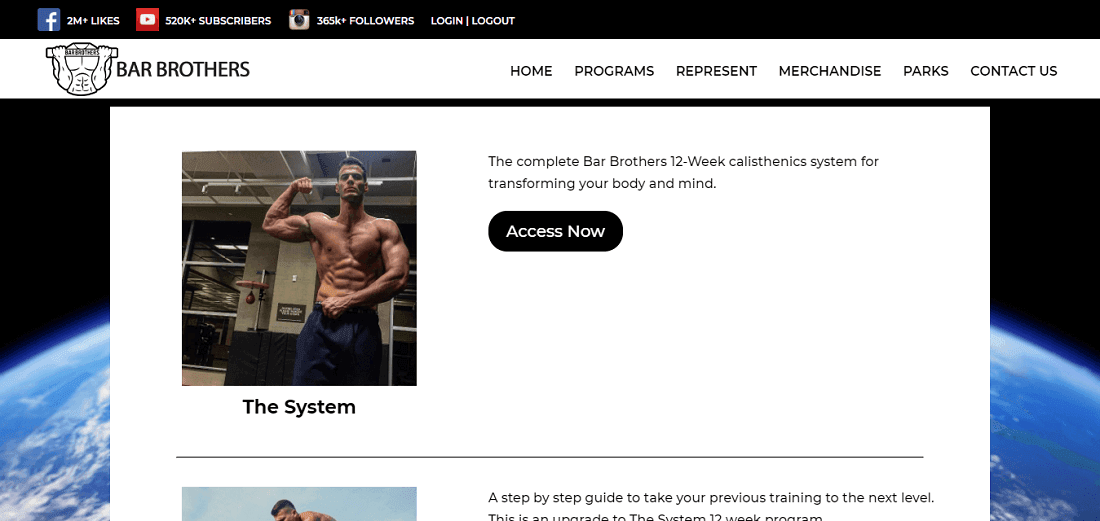The width and height of the screenshot is (1100, 521).
Task: Open the Facebook icon in top bar
Action: click(48, 20)
